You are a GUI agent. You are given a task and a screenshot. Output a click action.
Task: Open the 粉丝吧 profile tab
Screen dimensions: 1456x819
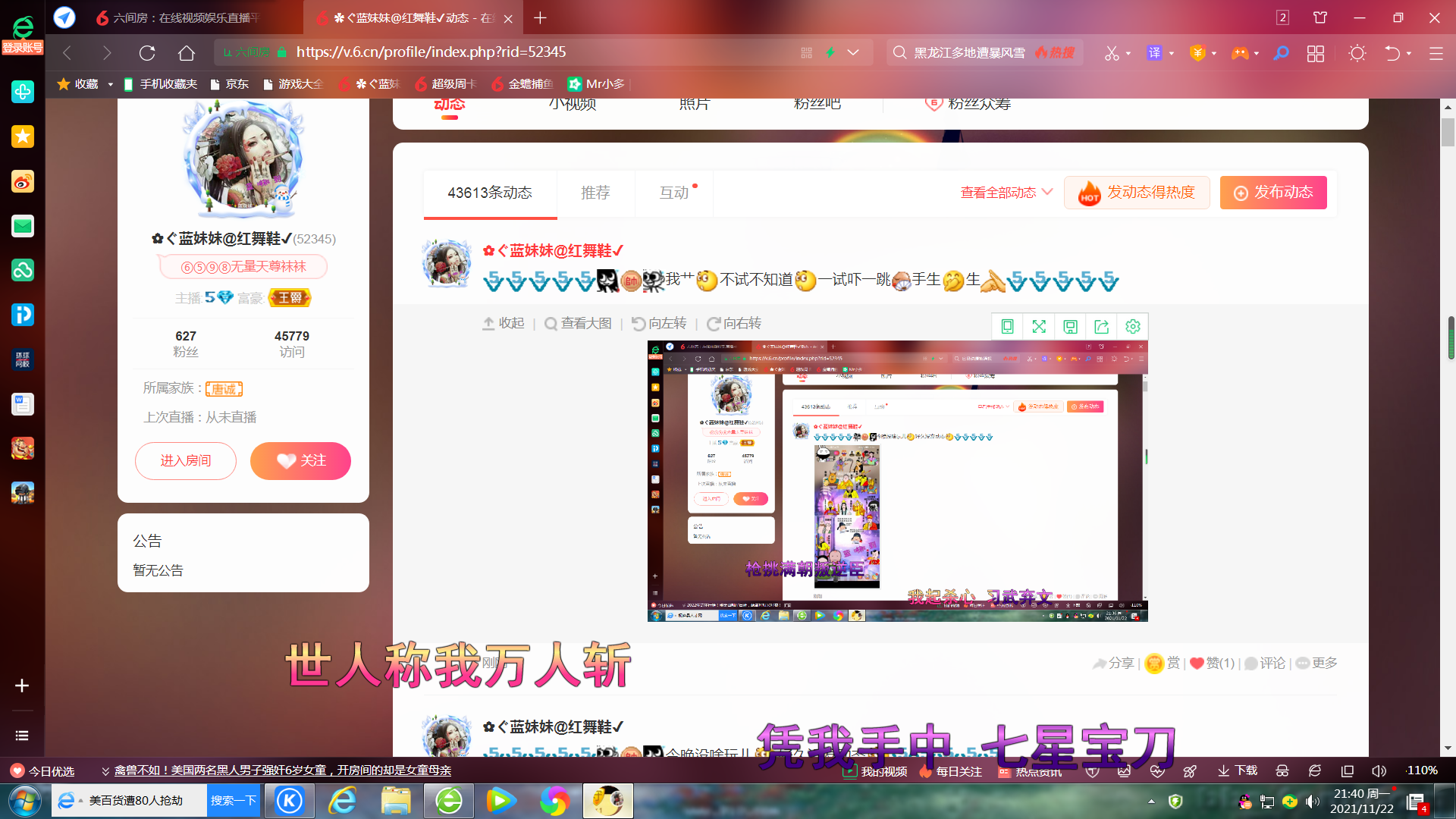(817, 104)
